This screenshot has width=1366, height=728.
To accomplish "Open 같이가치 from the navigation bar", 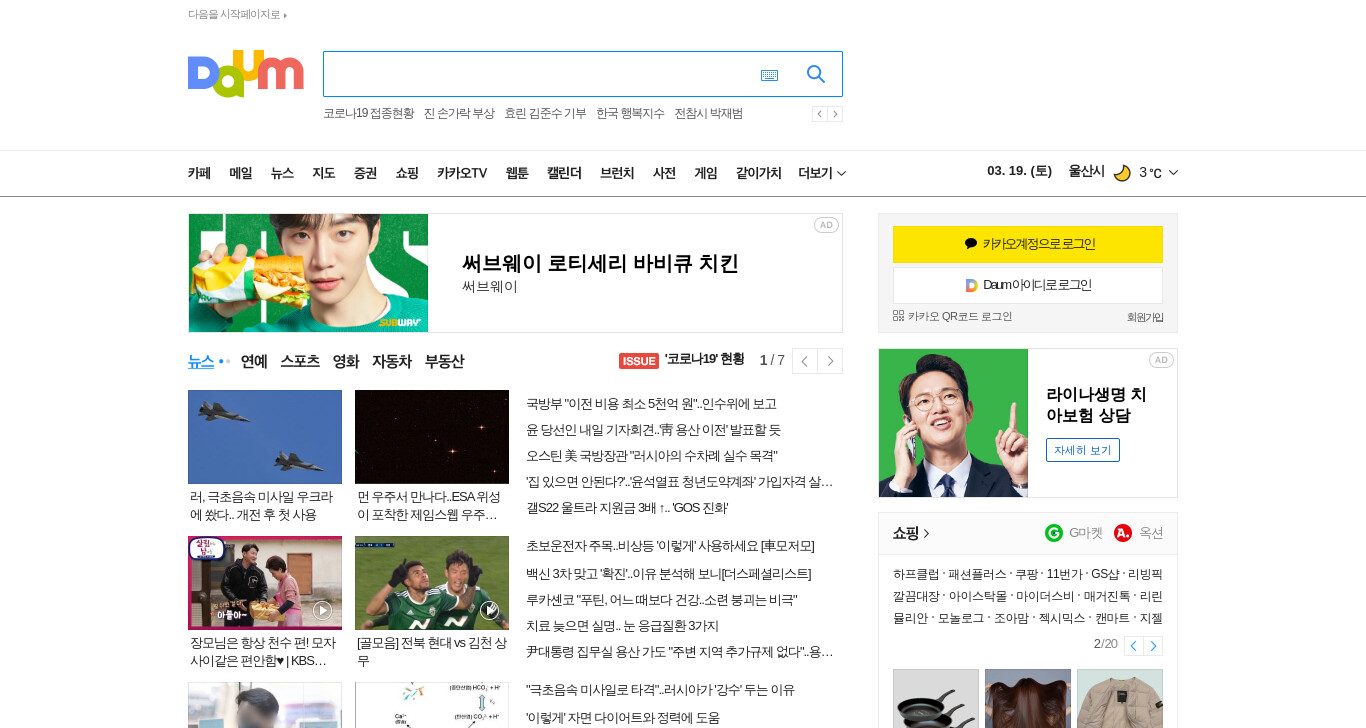I will click(x=758, y=173).
